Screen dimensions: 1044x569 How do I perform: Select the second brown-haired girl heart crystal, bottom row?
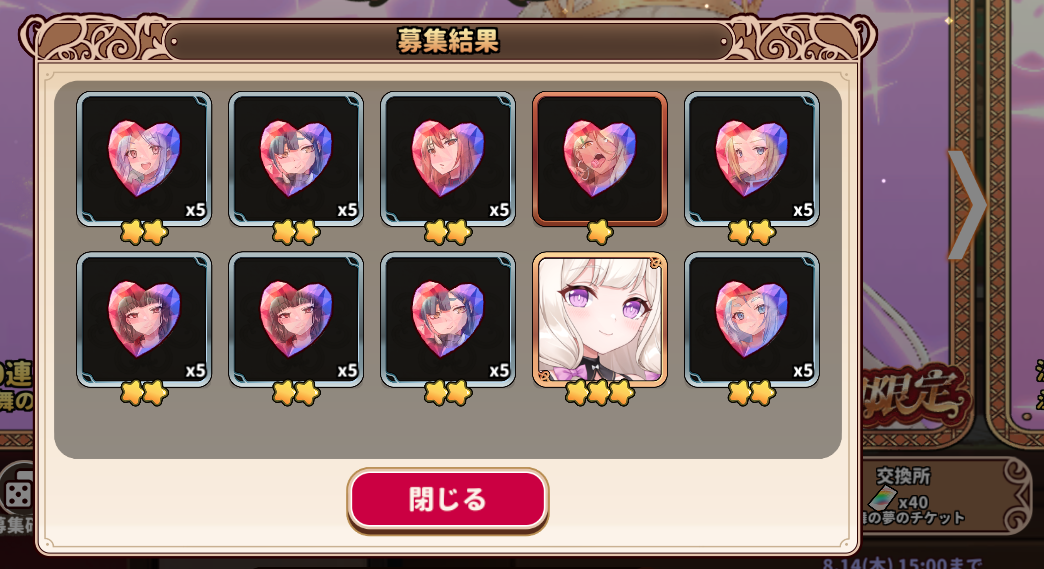(x=296, y=319)
